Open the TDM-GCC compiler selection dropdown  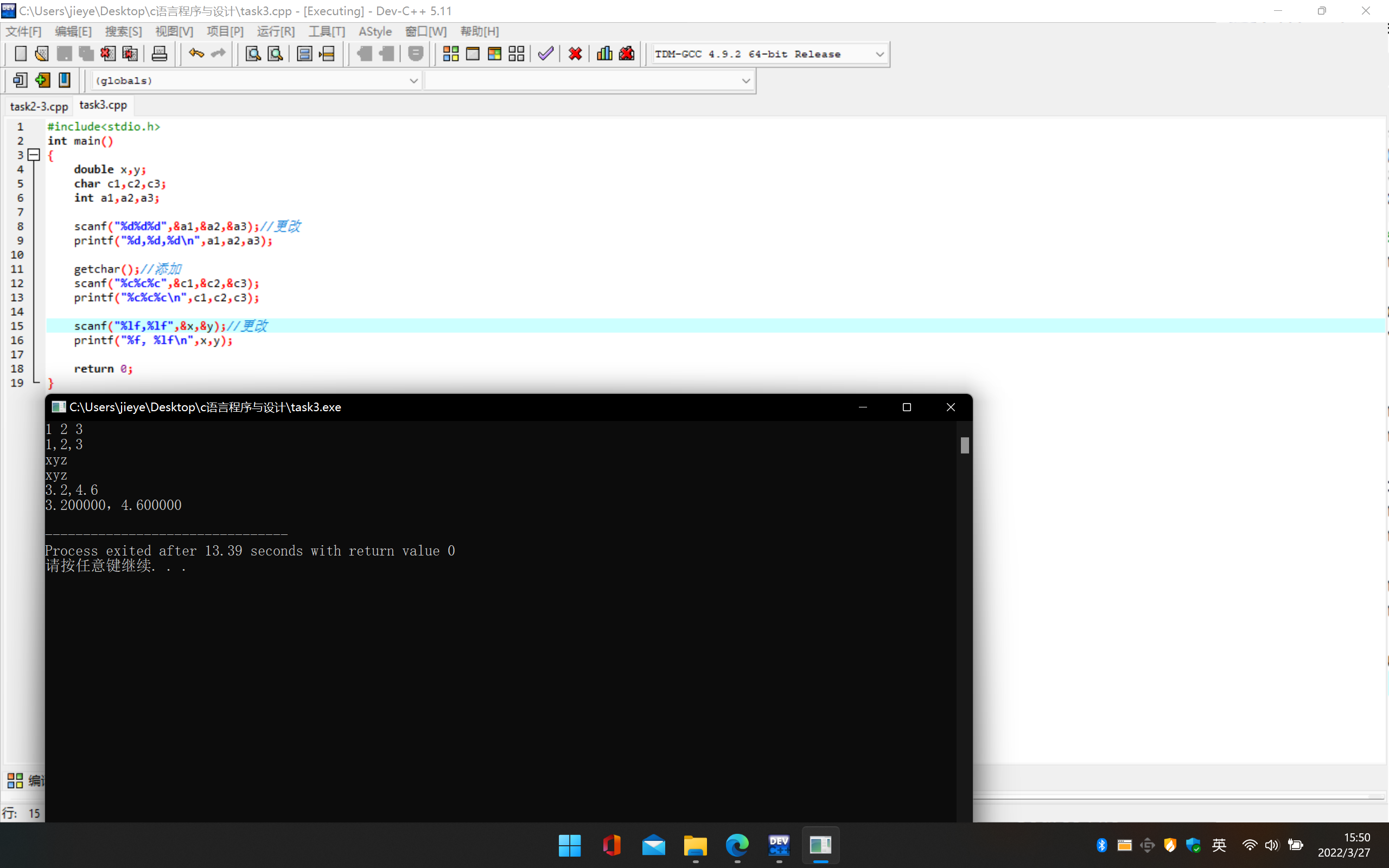point(880,54)
